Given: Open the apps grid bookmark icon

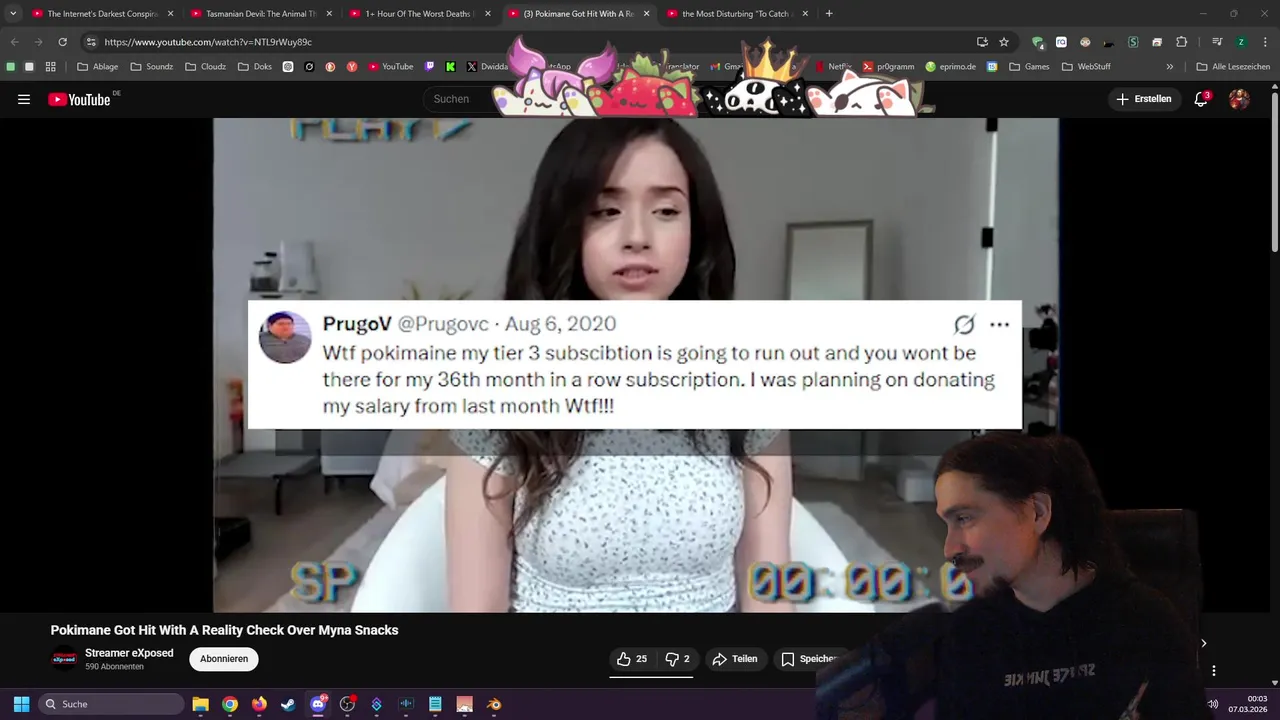Looking at the screenshot, I should tap(50, 67).
